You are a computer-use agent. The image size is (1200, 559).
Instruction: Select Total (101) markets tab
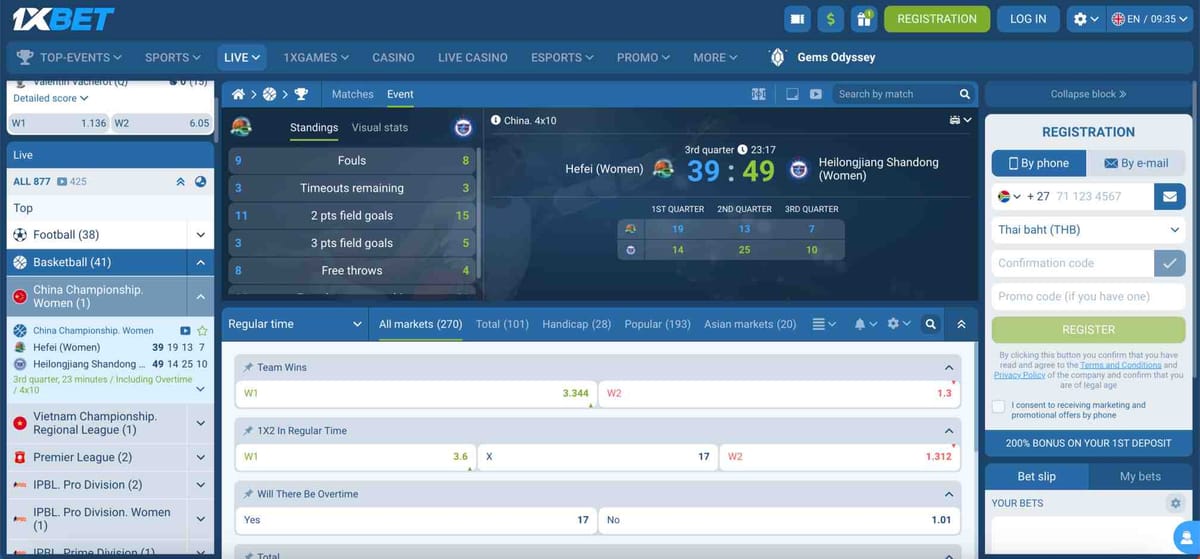coord(502,324)
